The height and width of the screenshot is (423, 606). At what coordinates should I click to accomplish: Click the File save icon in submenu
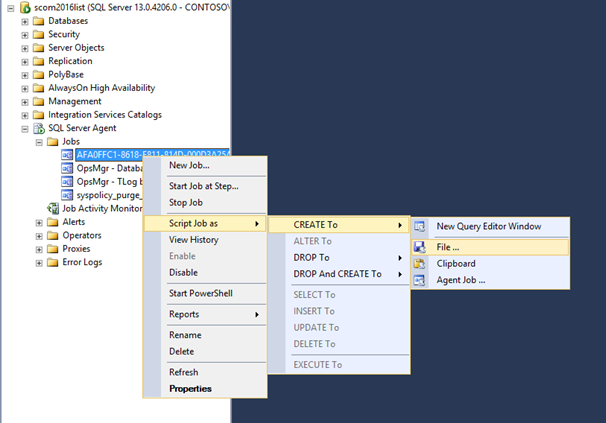pyautogui.click(x=420, y=247)
